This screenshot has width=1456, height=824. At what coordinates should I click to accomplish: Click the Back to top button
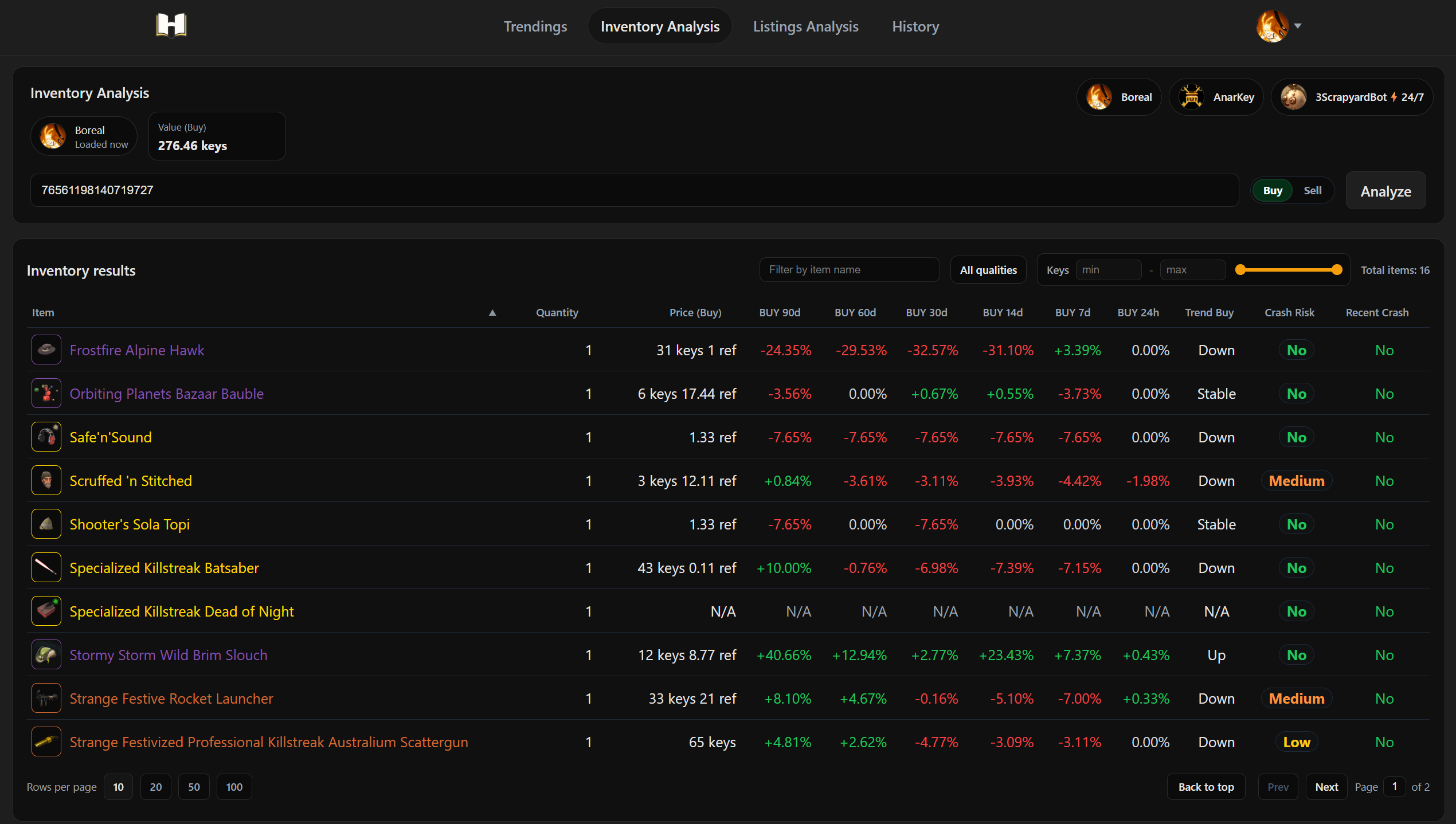tap(1206, 787)
